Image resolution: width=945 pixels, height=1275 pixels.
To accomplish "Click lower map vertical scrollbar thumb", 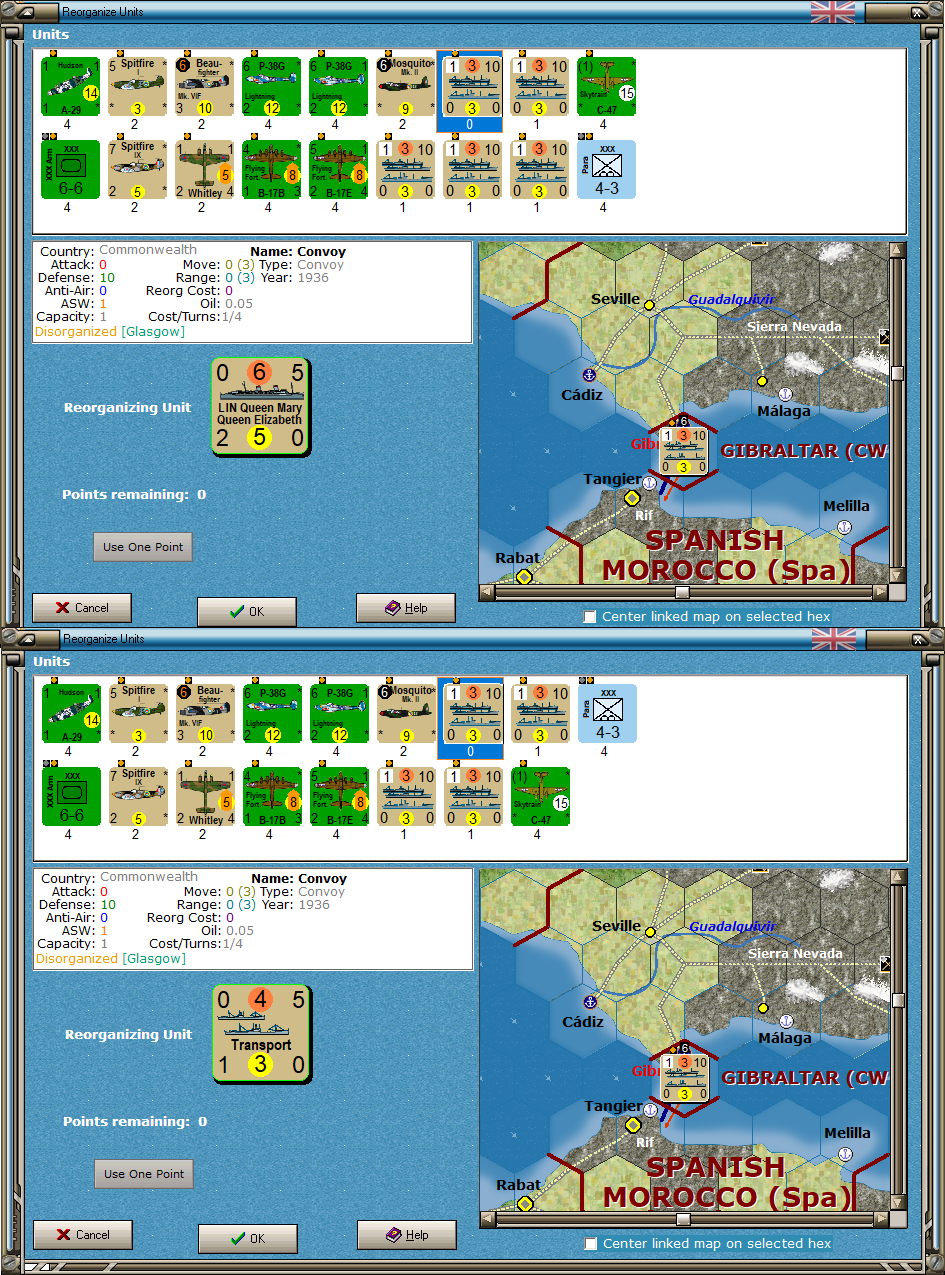I will pos(897,1000).
